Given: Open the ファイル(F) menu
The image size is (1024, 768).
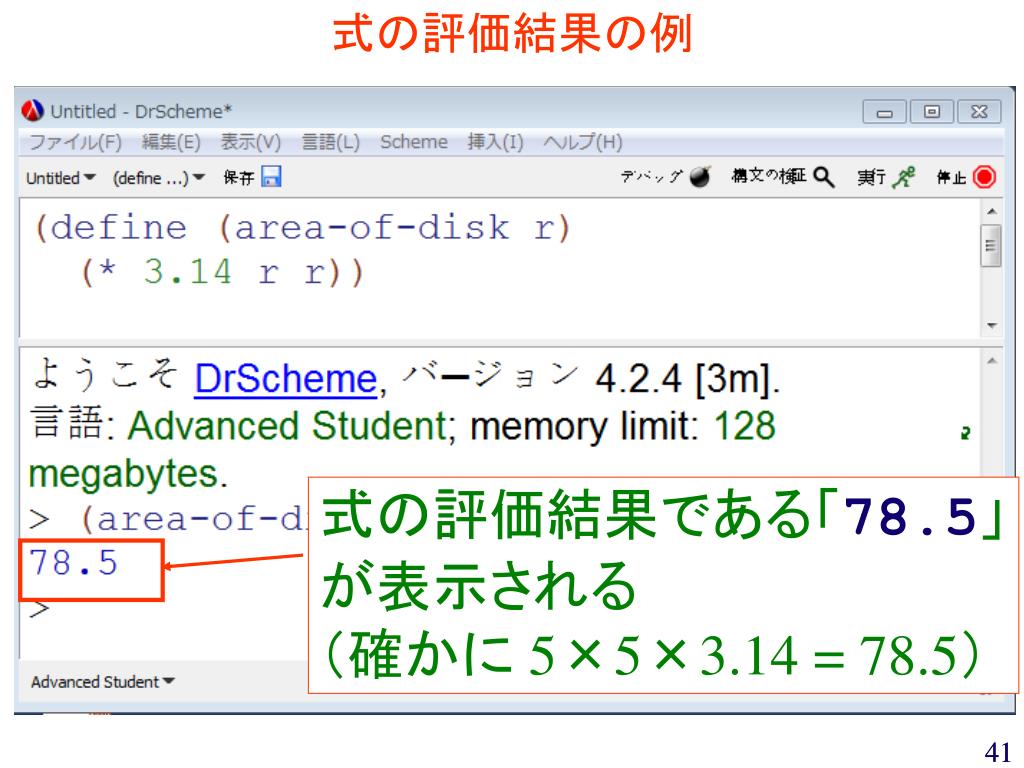Looking at the screenshot, I should click(x=76, y=142).
